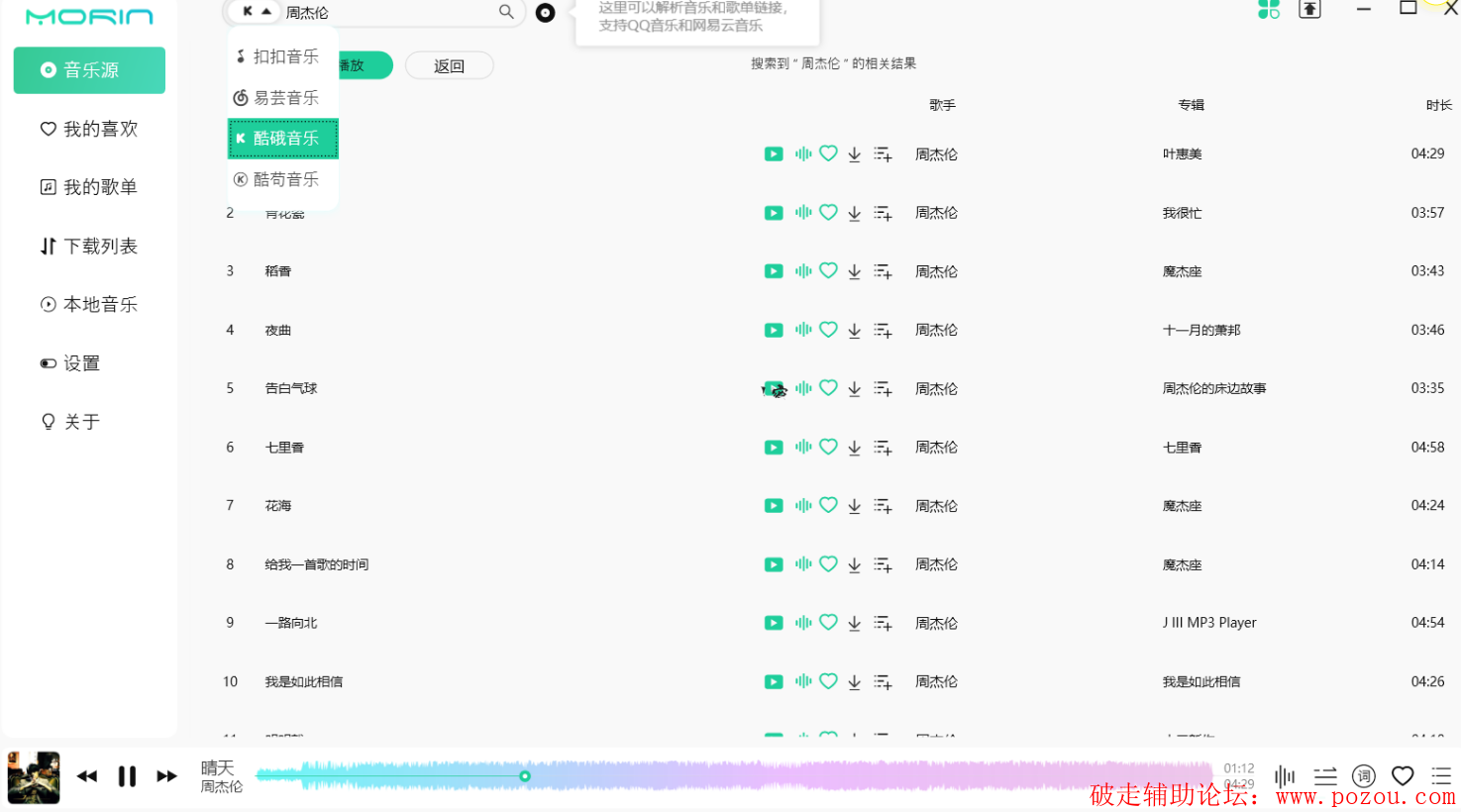1461x812 pixels.
Task: Click the green 播放 button
Action: (x=365, y=65)
